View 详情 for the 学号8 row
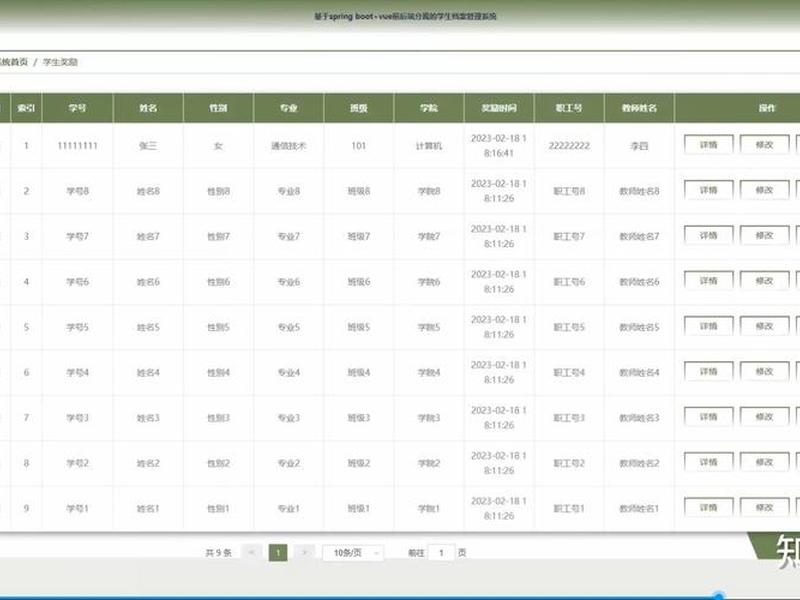Image resolution: width=800 pixels, height=600 pixels. click(x=709, y=190)
